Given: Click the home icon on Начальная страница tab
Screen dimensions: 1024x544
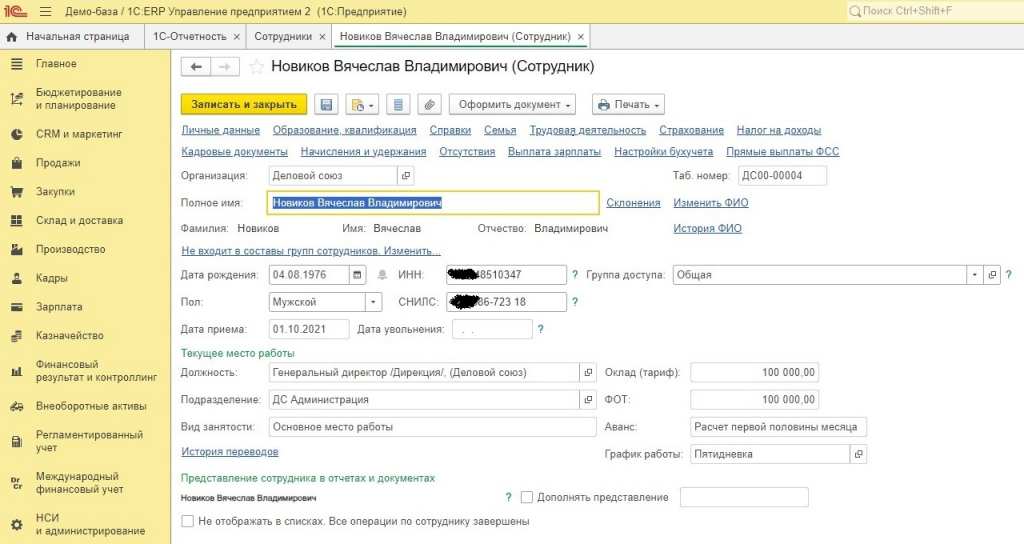Looking at the screenshot, I should (12, 37).
